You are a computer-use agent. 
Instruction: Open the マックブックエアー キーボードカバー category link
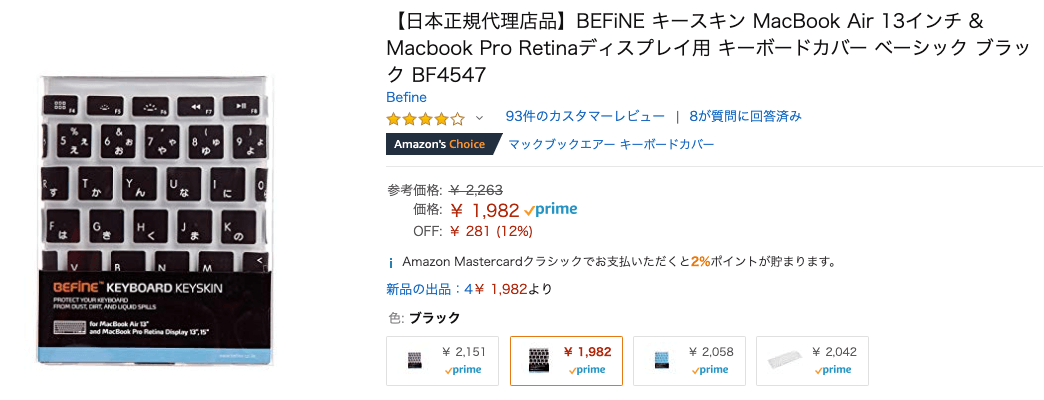(611, 144)
